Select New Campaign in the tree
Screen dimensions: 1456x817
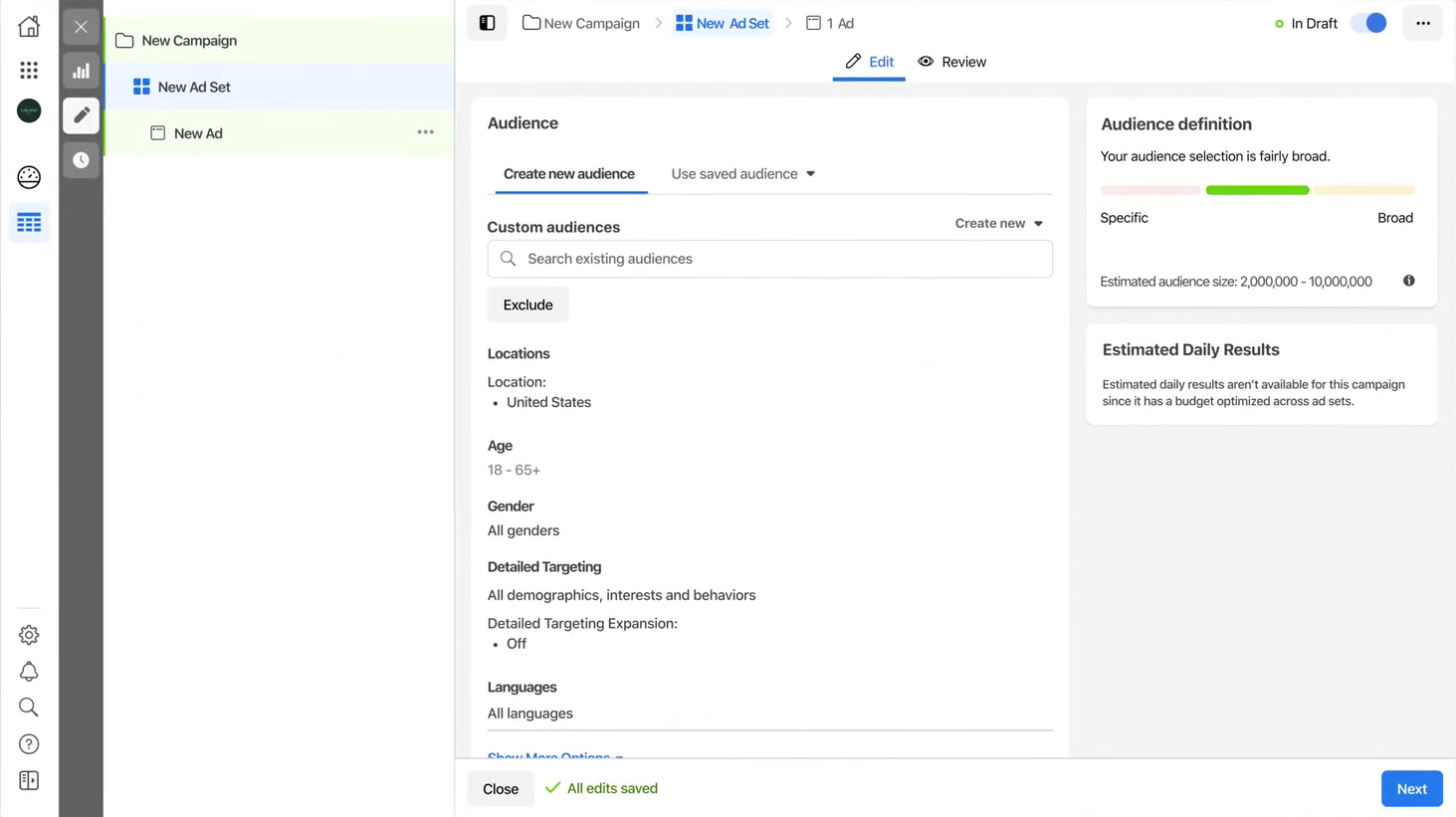189,41
